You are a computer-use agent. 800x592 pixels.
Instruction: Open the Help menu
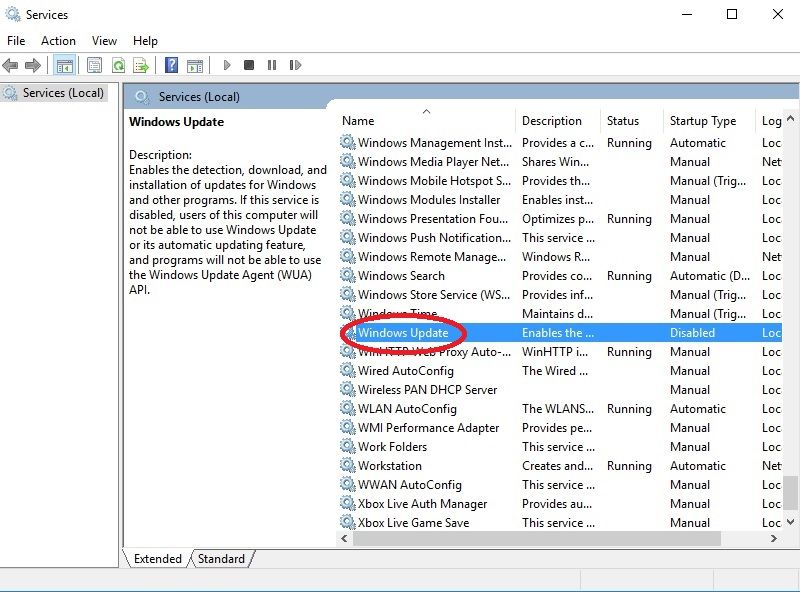145,41
